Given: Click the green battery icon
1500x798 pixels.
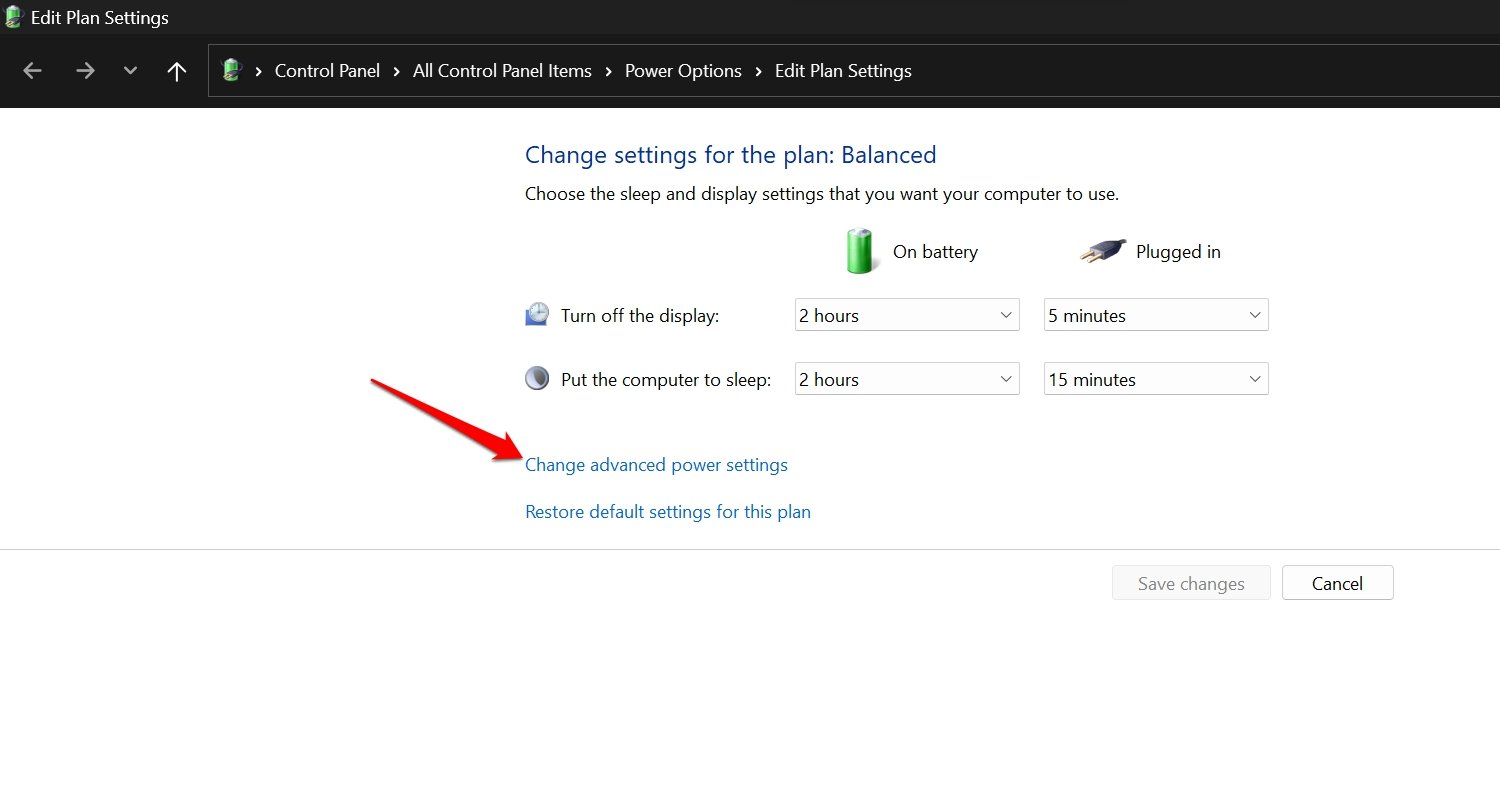Looking at the screenshot, I should click(860, 251).
